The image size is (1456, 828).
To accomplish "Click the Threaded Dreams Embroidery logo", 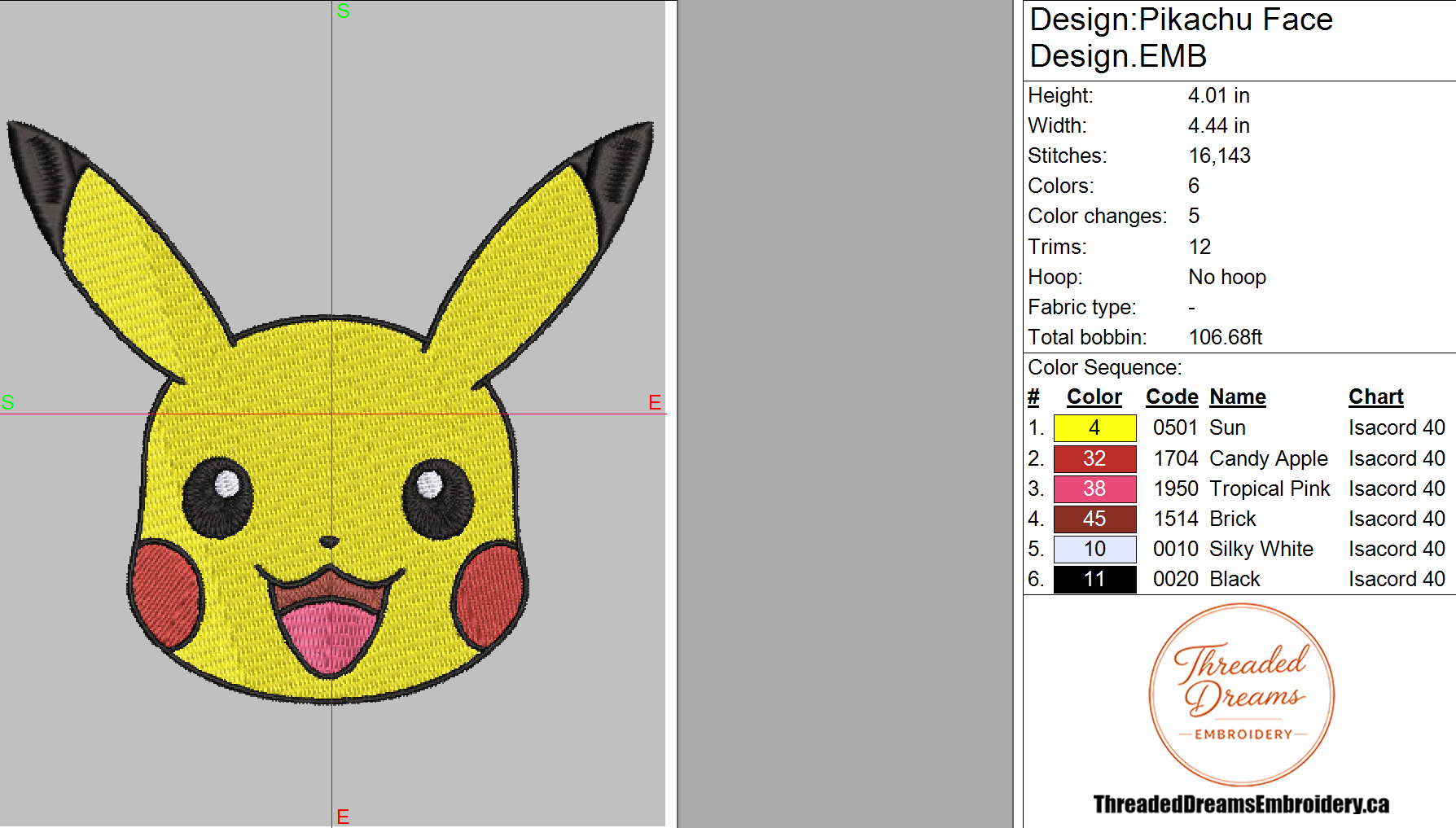I will (1242, 694).
